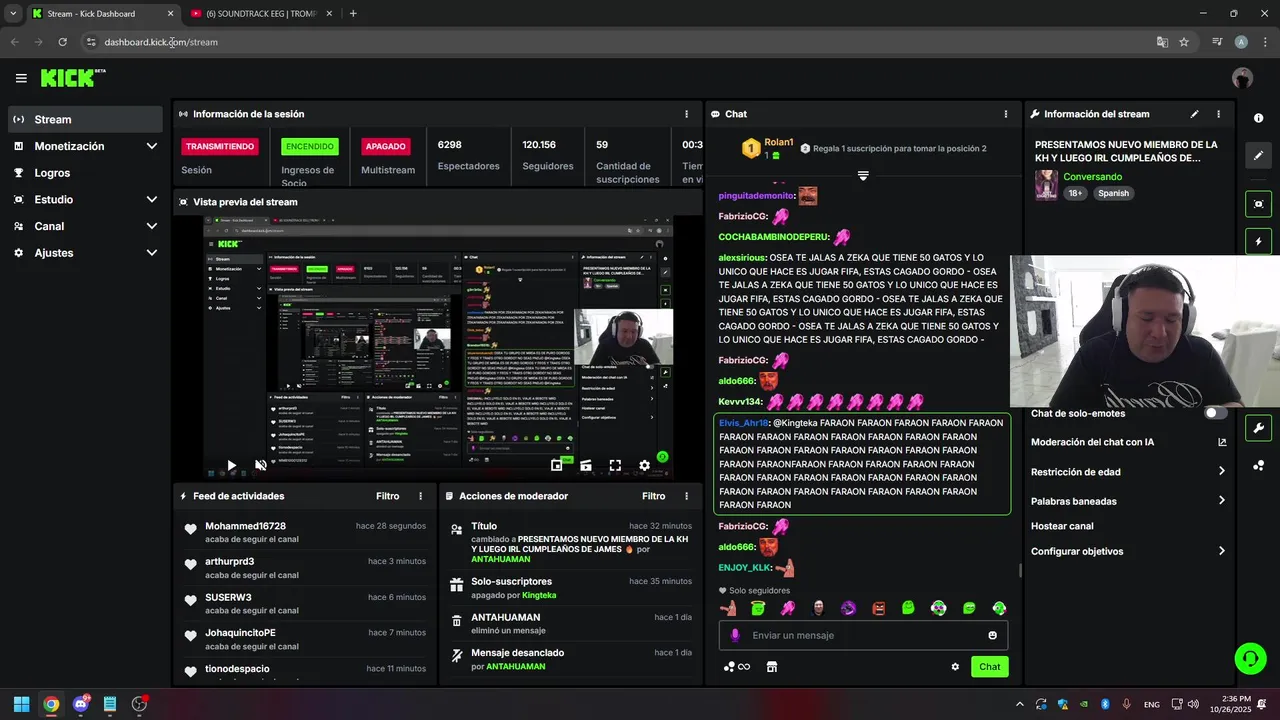Click the purple microphone chat icon
The image size is (1280, 720).
[x=735, y=635]
